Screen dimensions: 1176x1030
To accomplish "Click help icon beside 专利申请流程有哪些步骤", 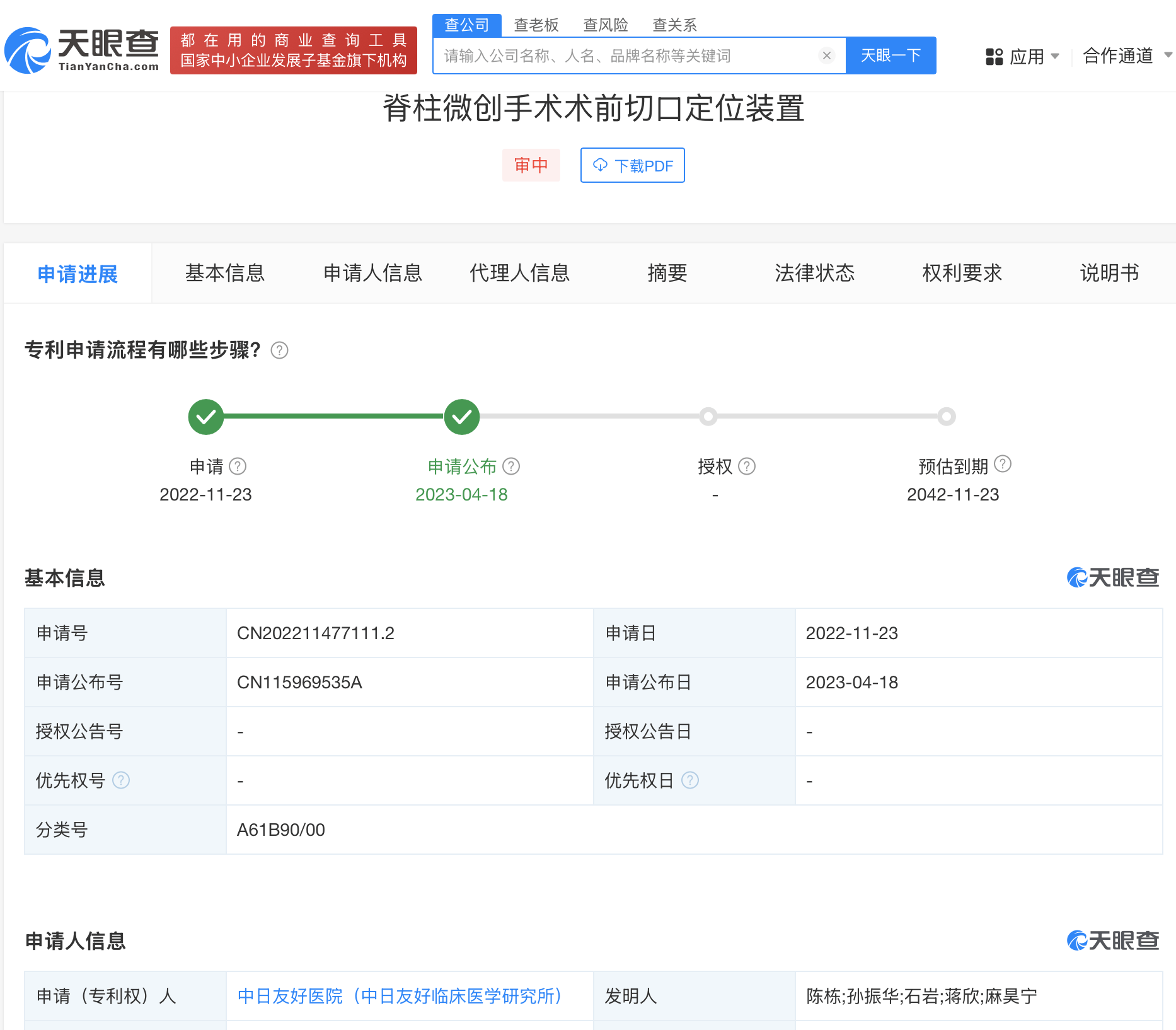I will pos(279,350).
